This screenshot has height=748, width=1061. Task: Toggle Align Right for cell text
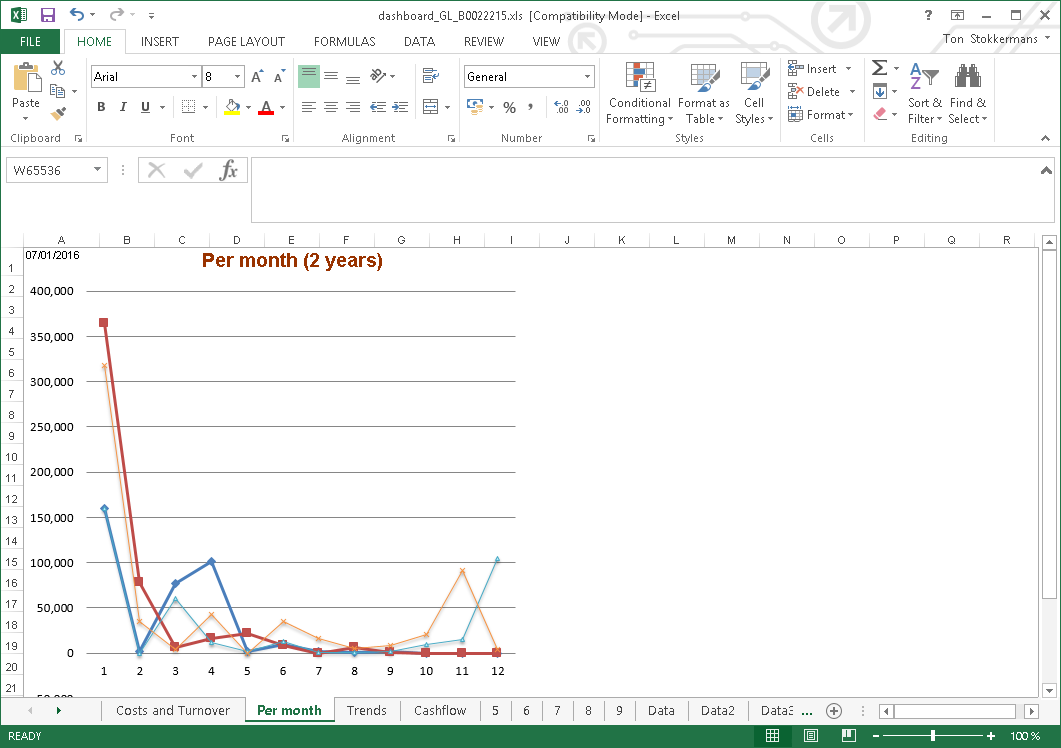tap(353, 107)
